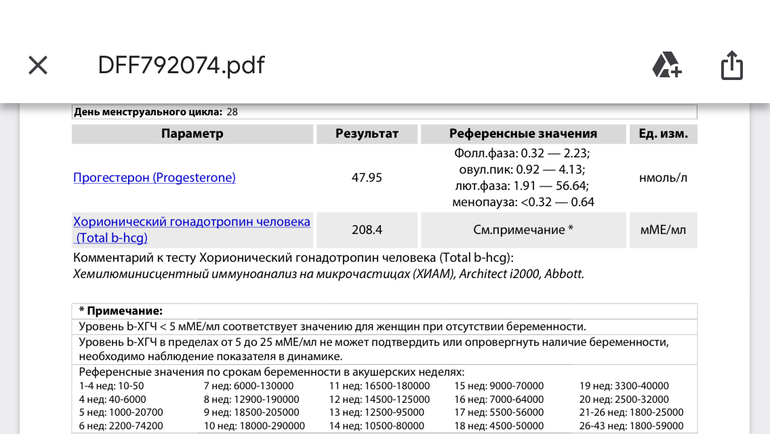Select the progesterone result 47.95
This screenshot has width=770, height=434.
pos(367,178)
